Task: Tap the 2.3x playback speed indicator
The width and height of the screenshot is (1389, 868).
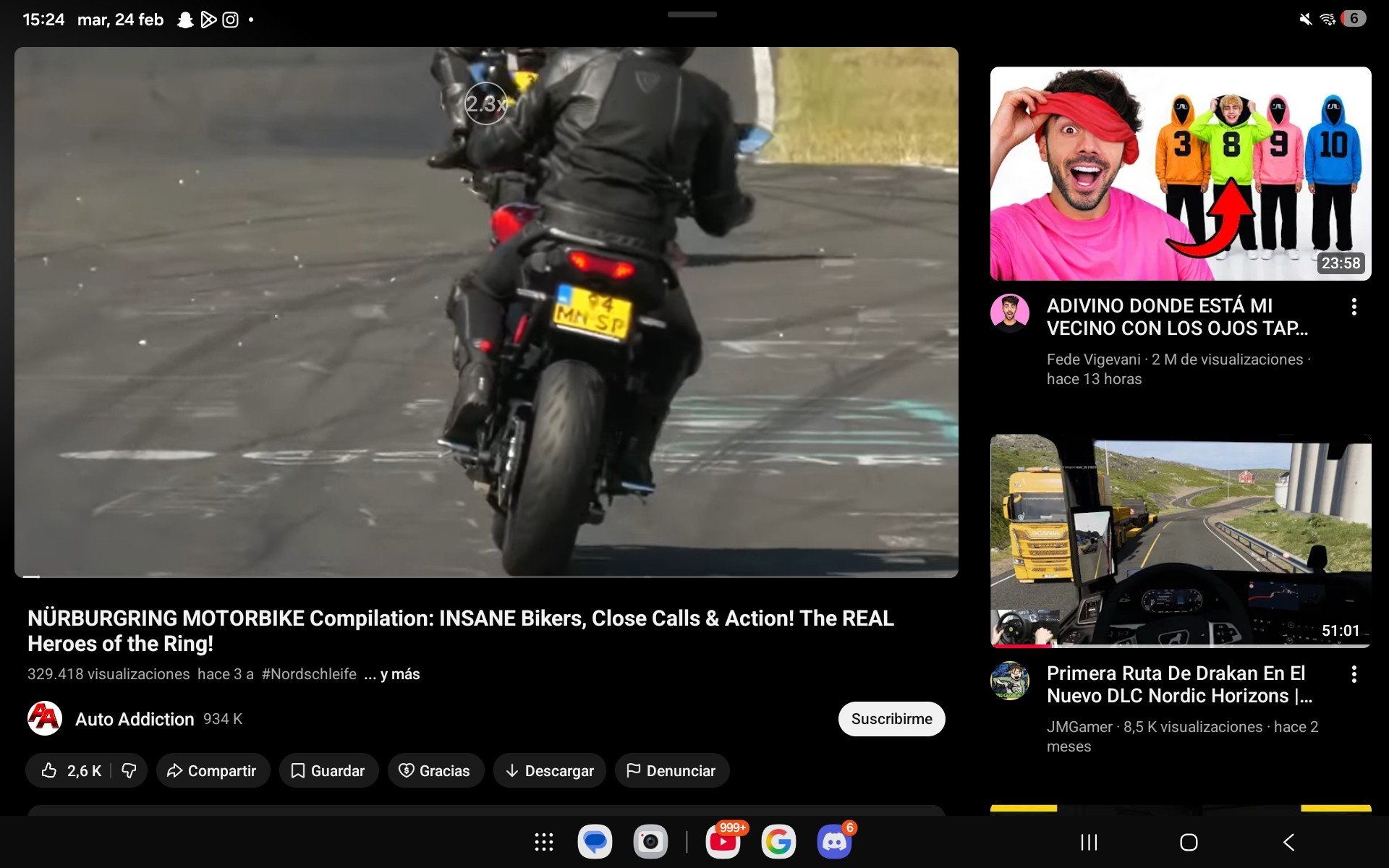Action: tap(485, 104)
